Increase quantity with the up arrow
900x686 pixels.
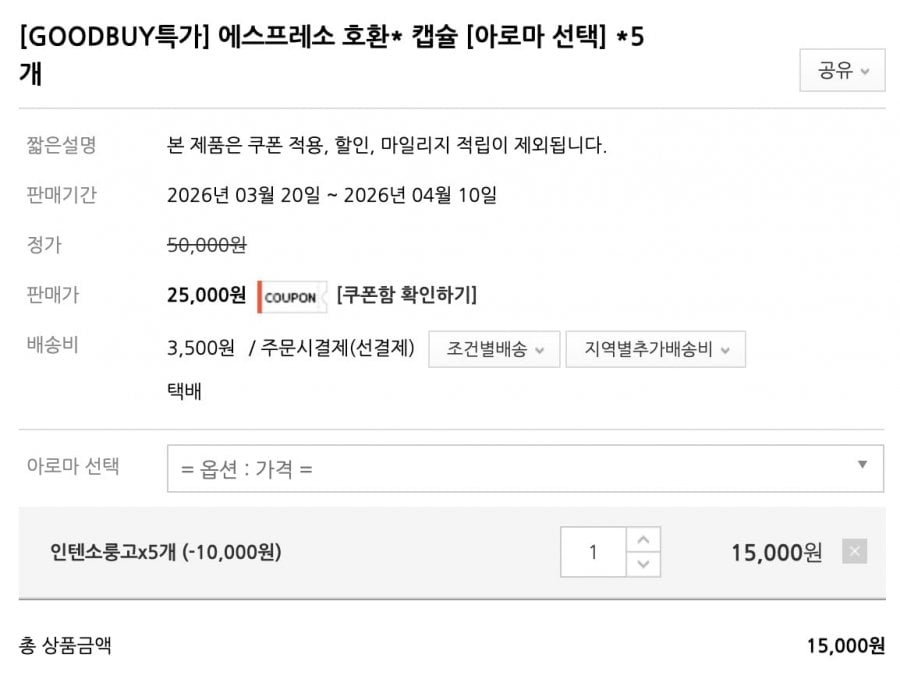coord(643,540)
